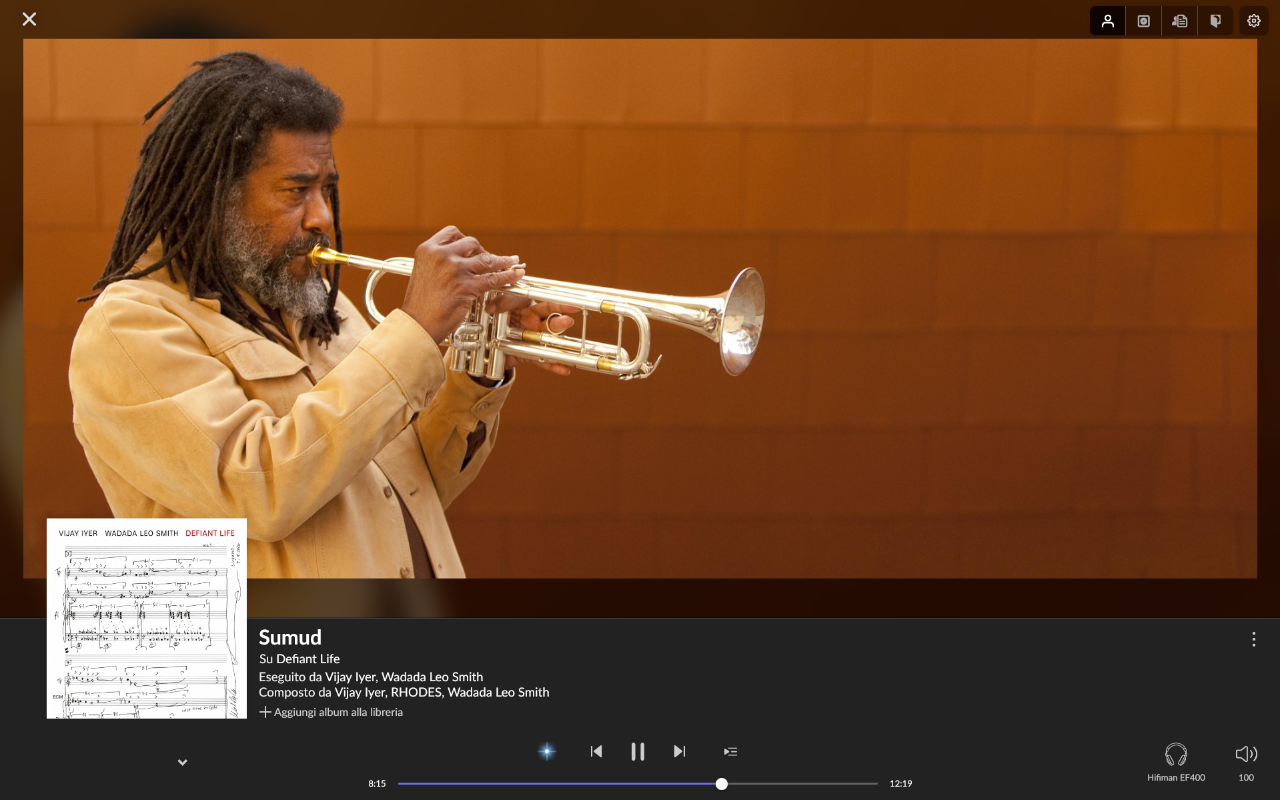Viewport: 1280px width, 800px height.
Task: Skip back to previous track
Action: 596,751
